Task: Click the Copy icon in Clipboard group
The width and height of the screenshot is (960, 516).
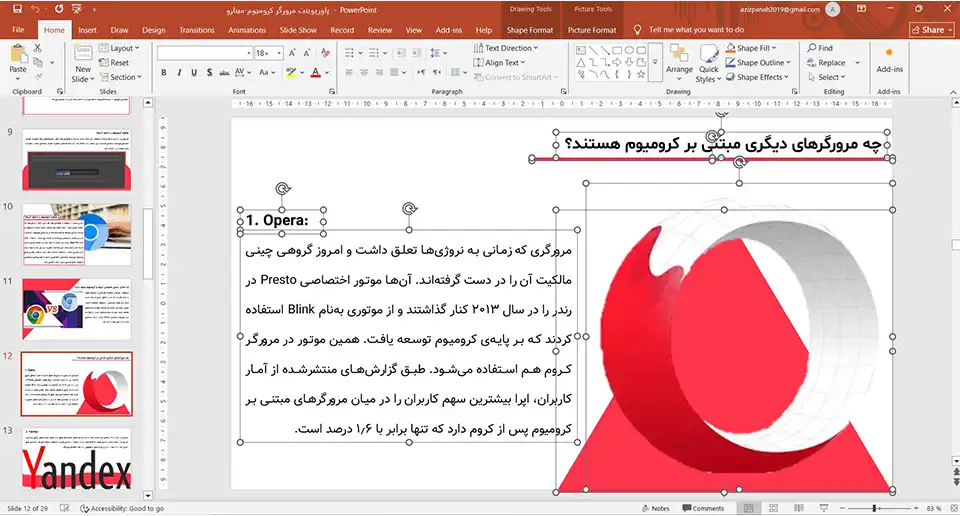Action: click(37, 62)
